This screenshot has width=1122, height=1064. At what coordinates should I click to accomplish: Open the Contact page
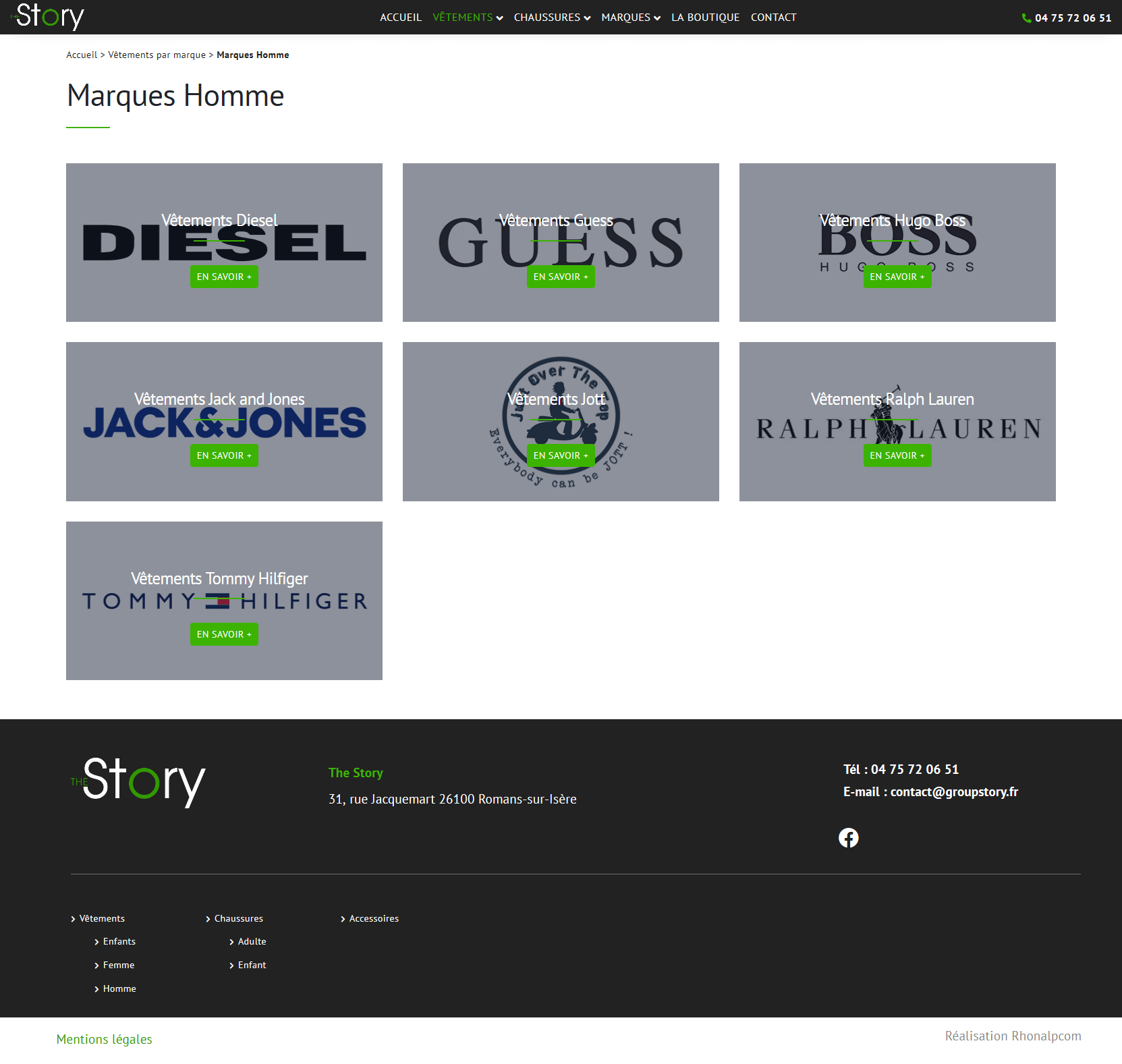click(x=773, y=18)
